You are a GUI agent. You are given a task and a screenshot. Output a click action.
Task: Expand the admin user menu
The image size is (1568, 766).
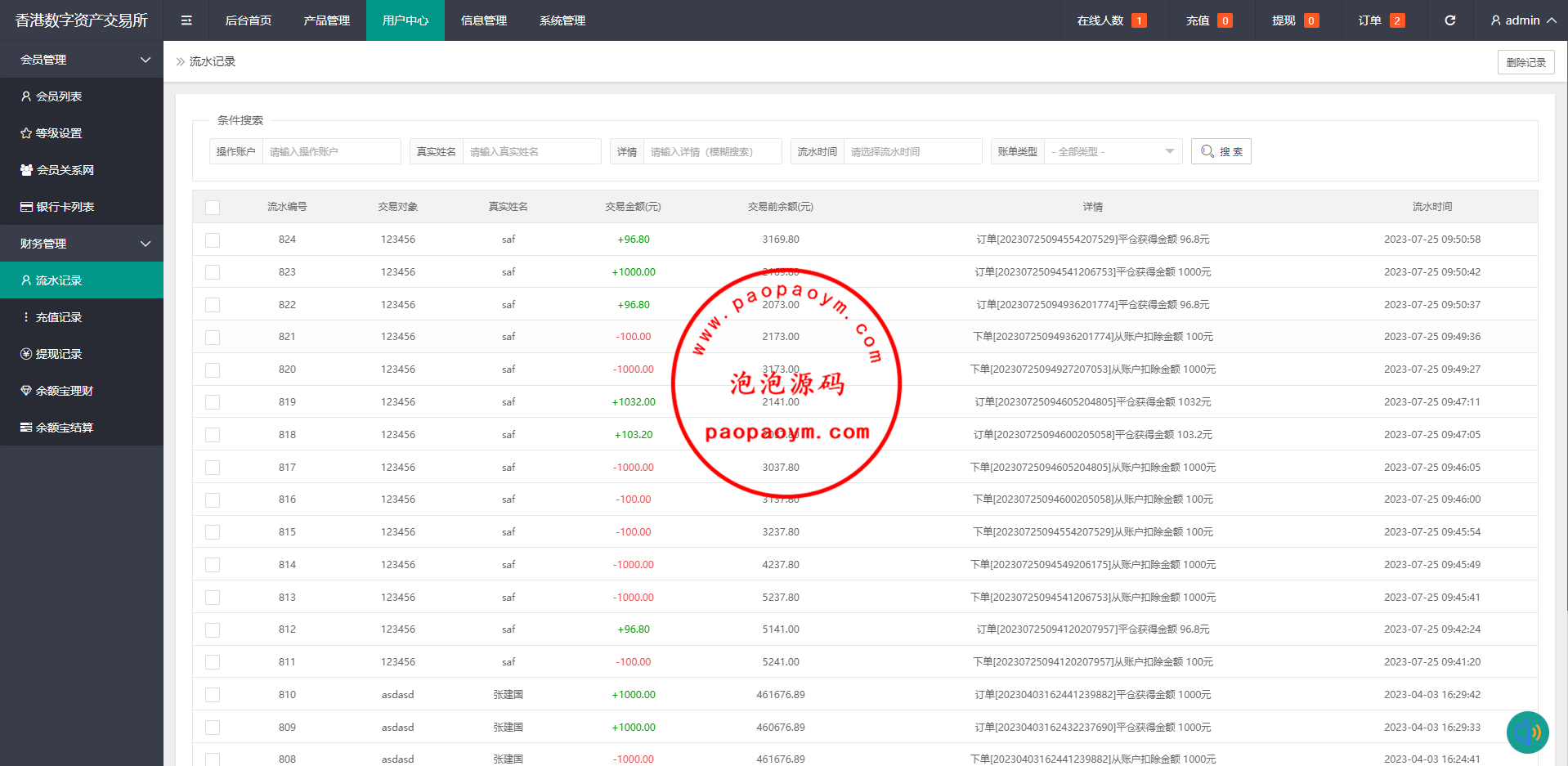point(1522,20)
